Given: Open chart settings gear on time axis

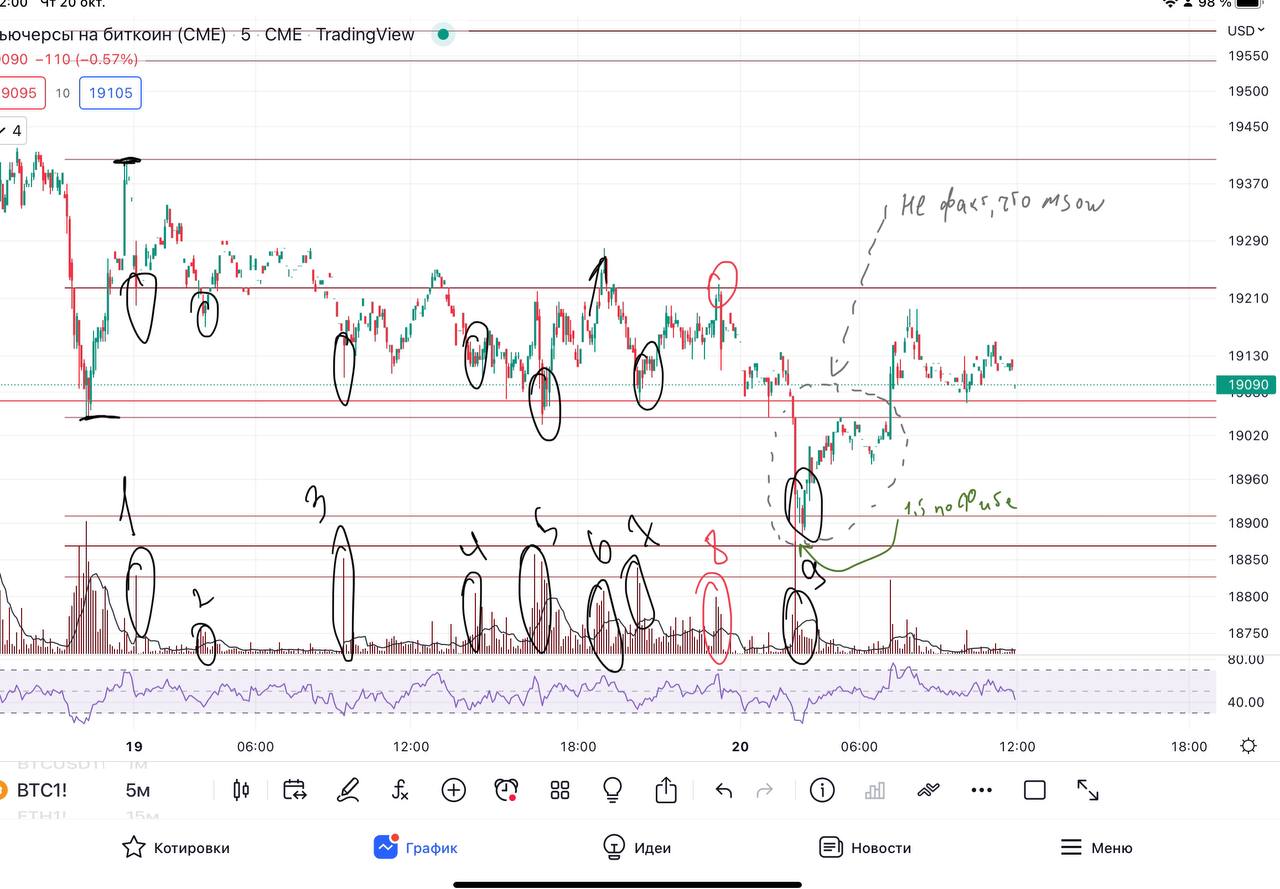Looking at the screenshot, I should click(1248, 746).
